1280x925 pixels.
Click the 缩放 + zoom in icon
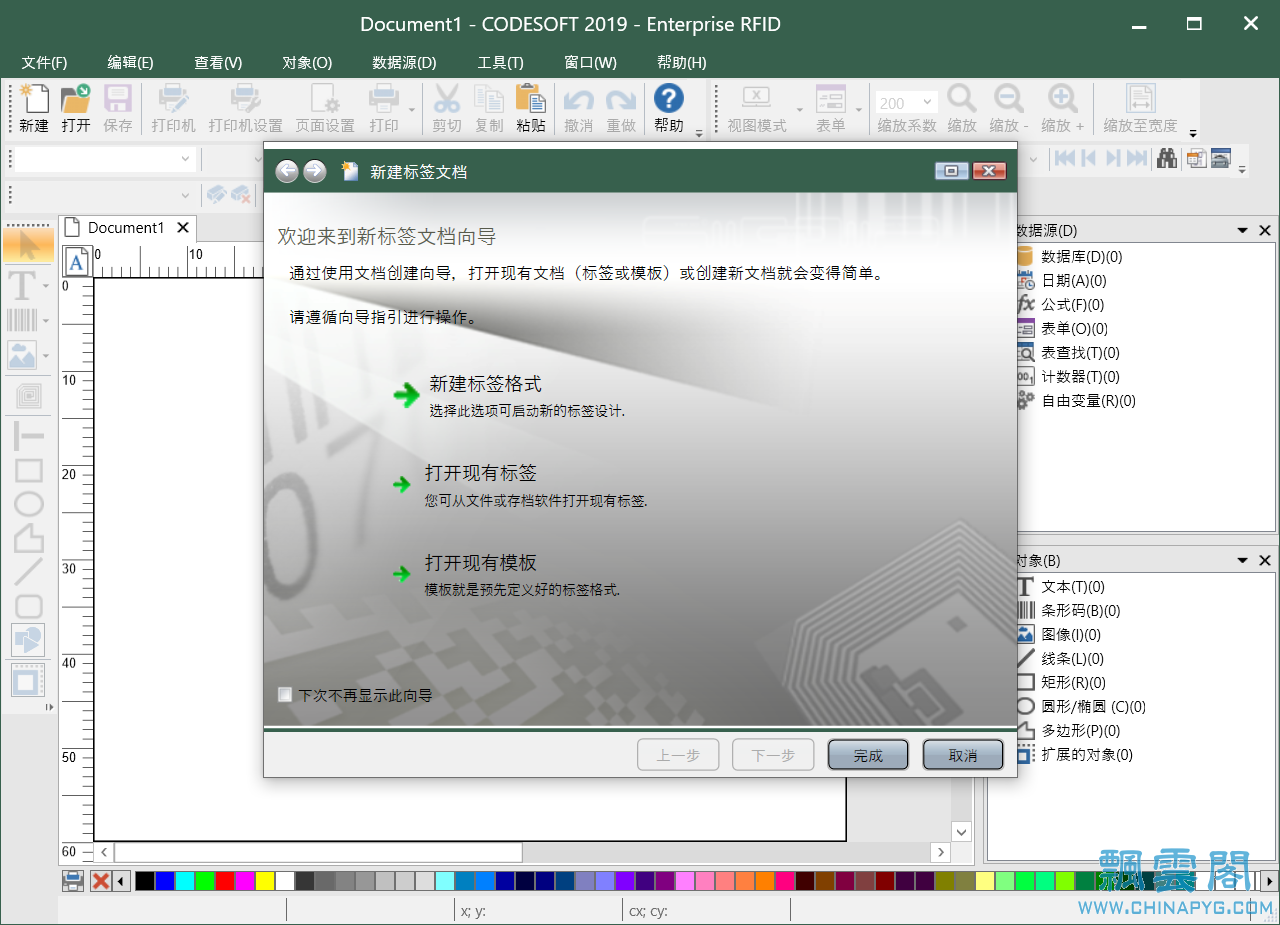pyautogui.click(x=1062, y=109)
